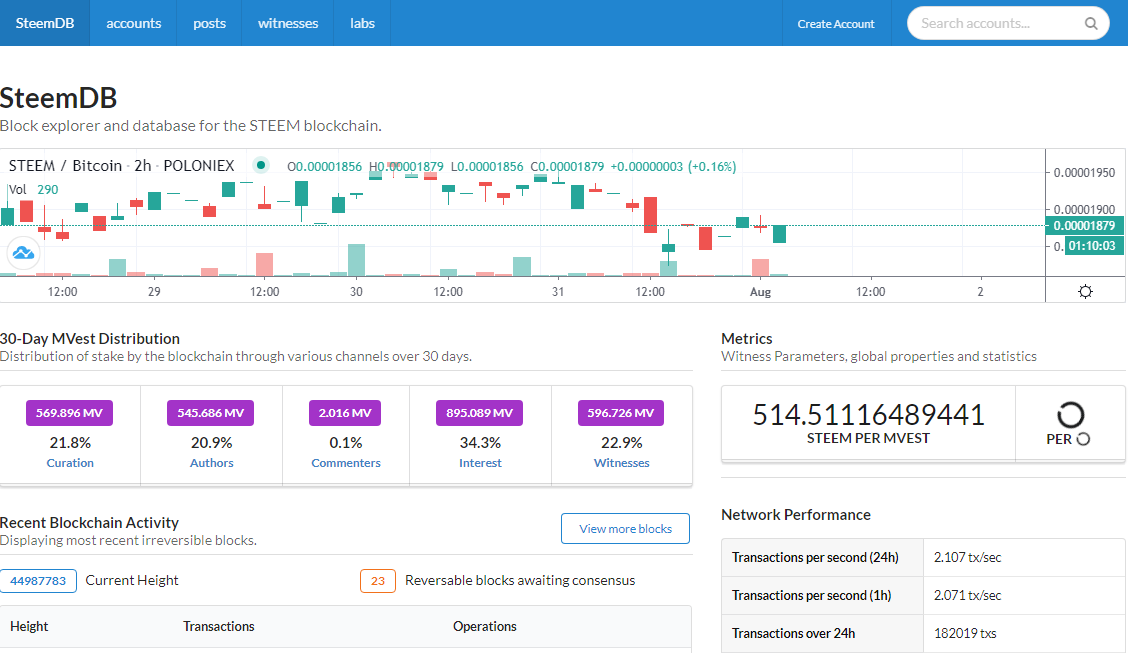Click the STEEM PER MVEST value 514.51116489441
Viewport: 1128px width, 653px height.
tap(868, 414)
